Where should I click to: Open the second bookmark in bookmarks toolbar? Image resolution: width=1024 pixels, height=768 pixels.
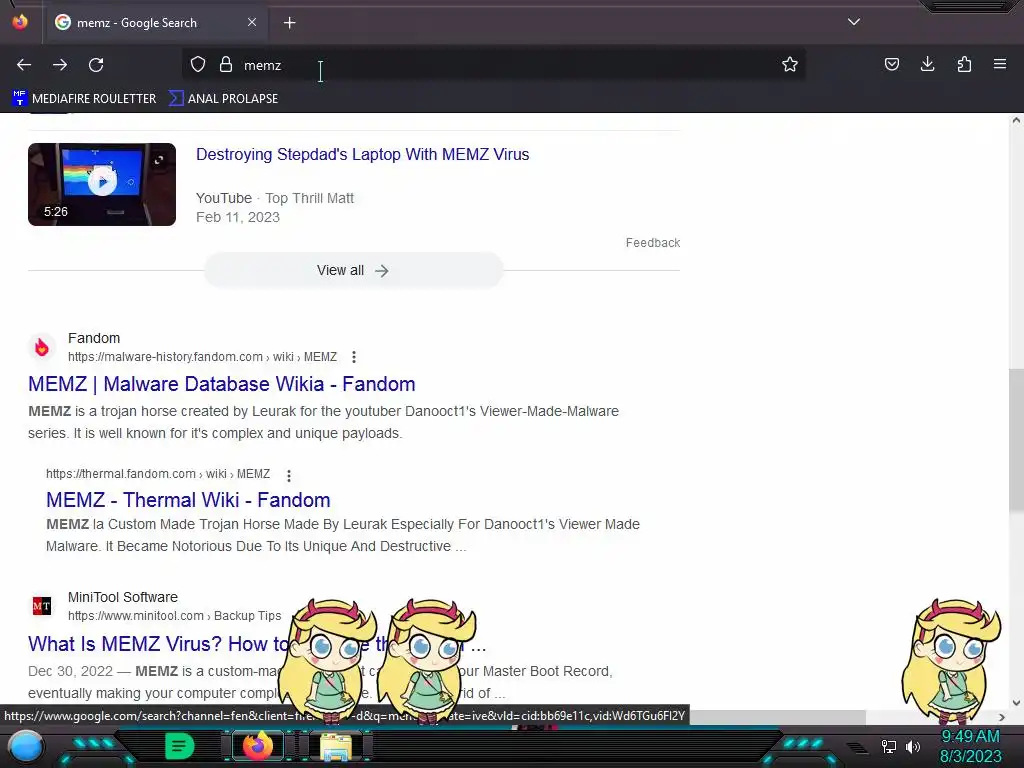(x=223, y=99)
